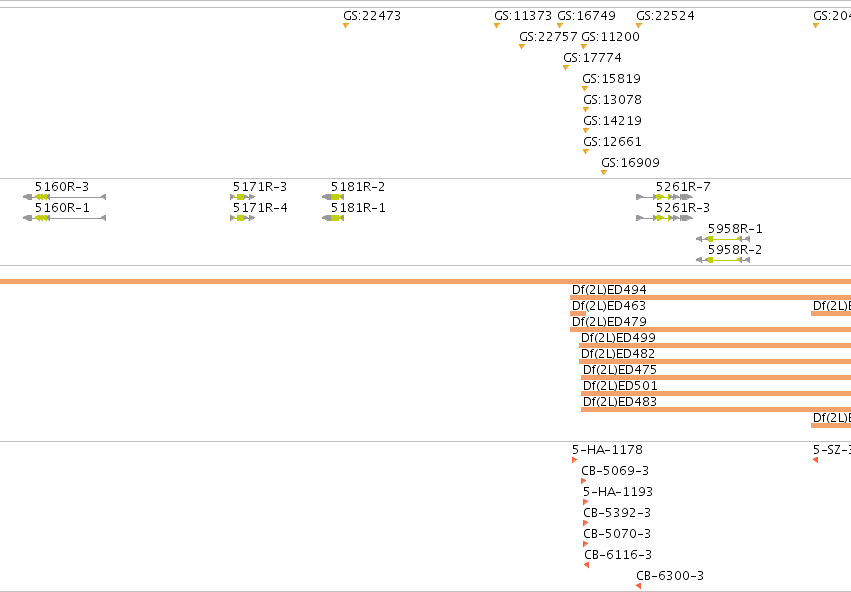Select transcript 5958R-1 label
Viewport: 851px width, 592px height.
(735, 229)
